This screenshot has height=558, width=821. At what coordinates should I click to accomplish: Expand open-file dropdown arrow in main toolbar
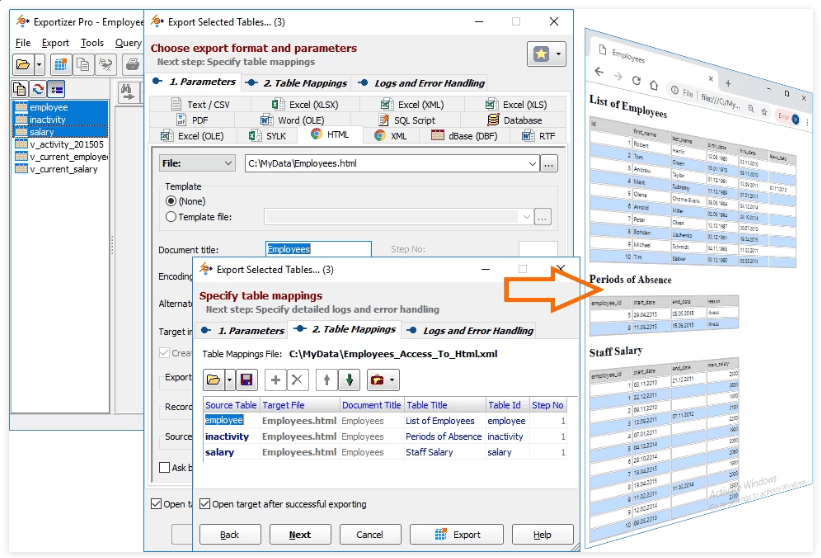point(39,65)
